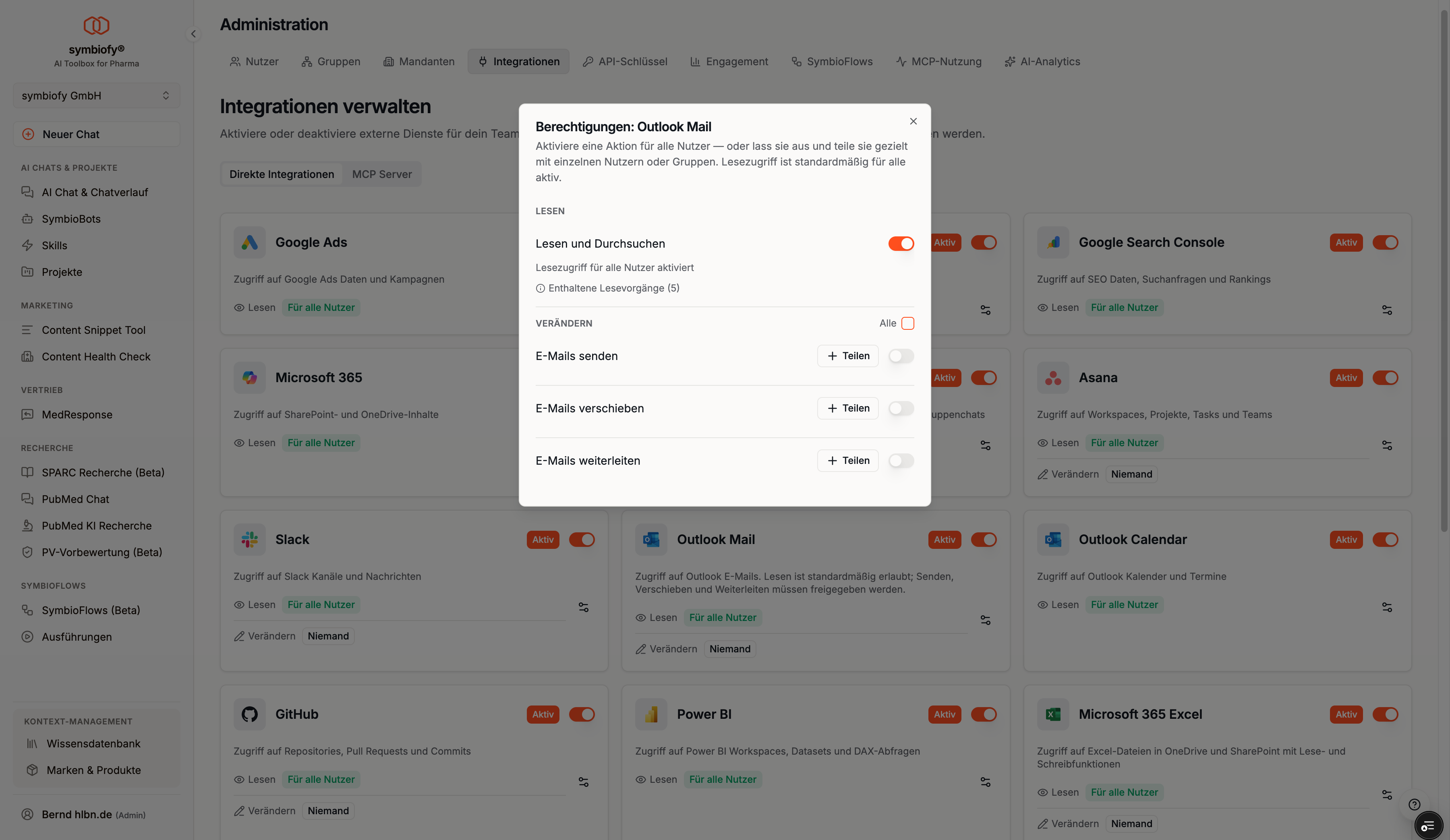Open Outlook Calendar permission settings icon
1450x840 pixels.
1387,607
